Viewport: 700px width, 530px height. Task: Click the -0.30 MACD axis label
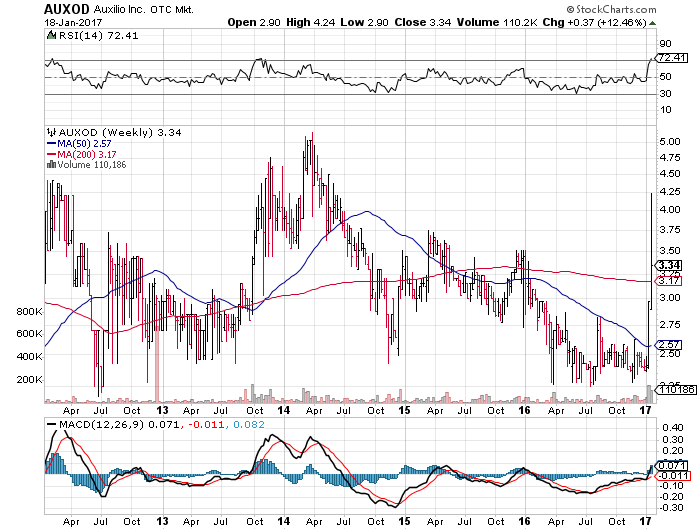pos(671,508)
